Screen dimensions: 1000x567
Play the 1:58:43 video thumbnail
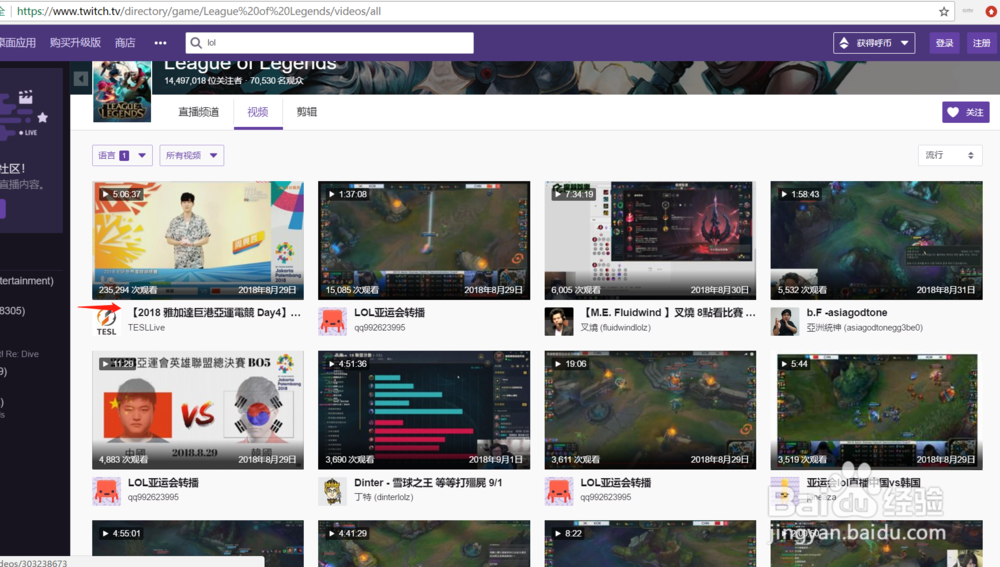click(x=876, y=240)
